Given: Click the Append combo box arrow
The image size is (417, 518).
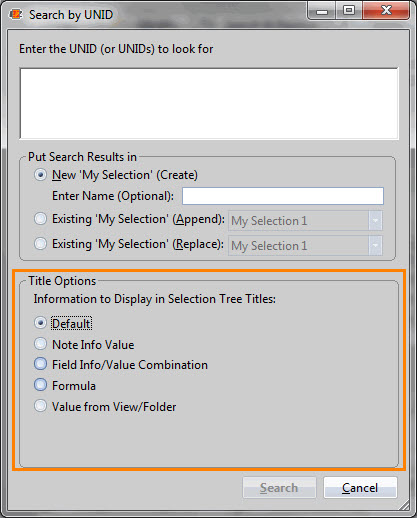Looking at the screenshot, I should click(x=375, y=221).
